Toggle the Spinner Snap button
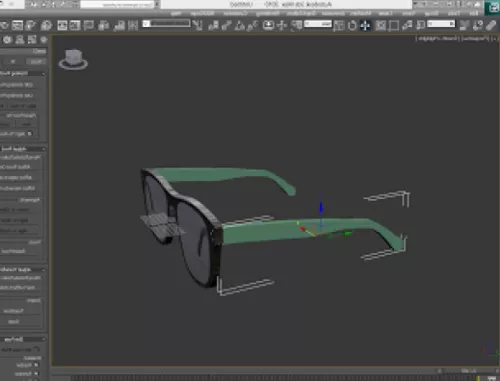 tap(213, 25)
